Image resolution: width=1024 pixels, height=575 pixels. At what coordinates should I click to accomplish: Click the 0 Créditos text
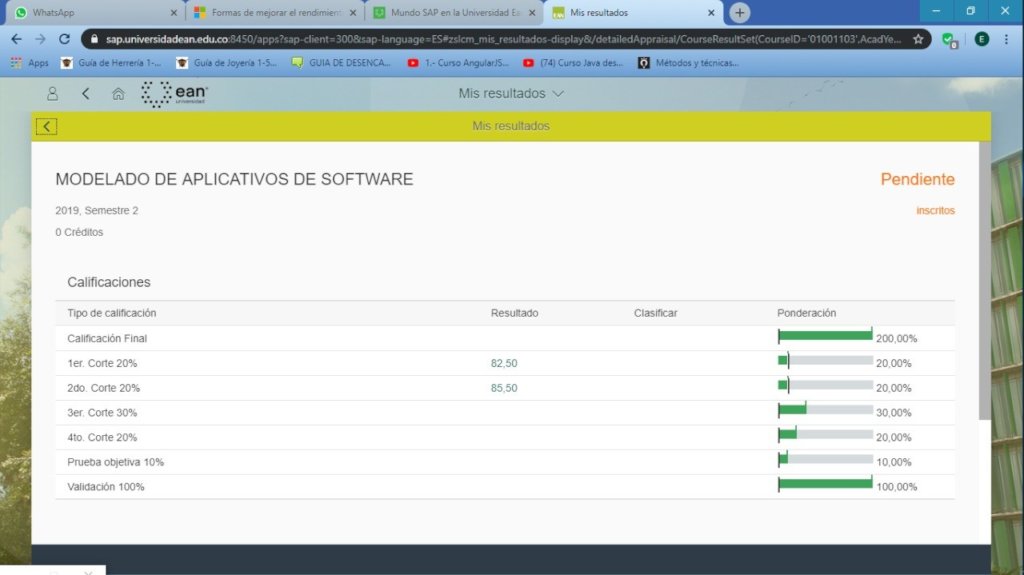click(x=79, y=232)
